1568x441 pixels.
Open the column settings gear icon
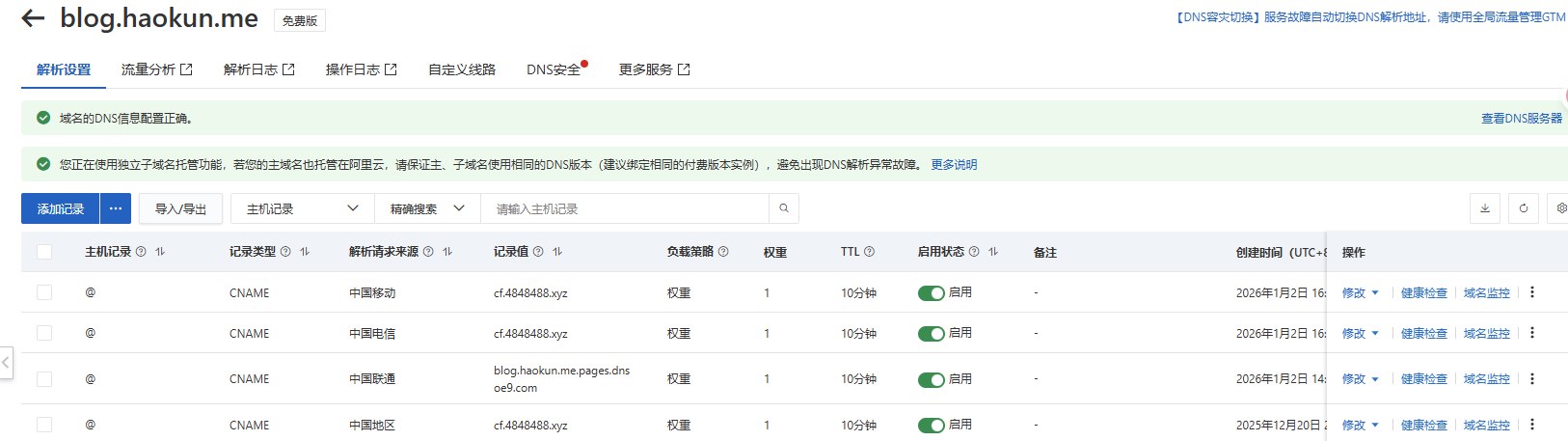coord(1560,208)
